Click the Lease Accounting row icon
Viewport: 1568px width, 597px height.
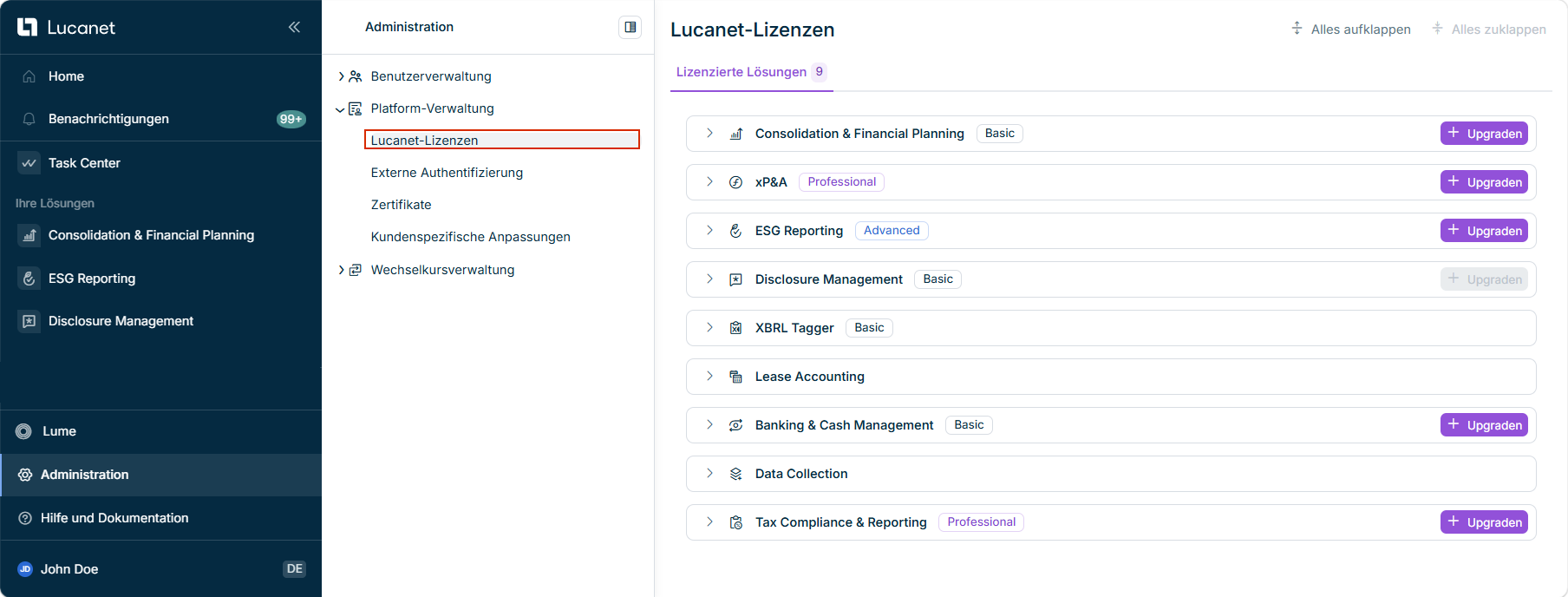[735, 377]
